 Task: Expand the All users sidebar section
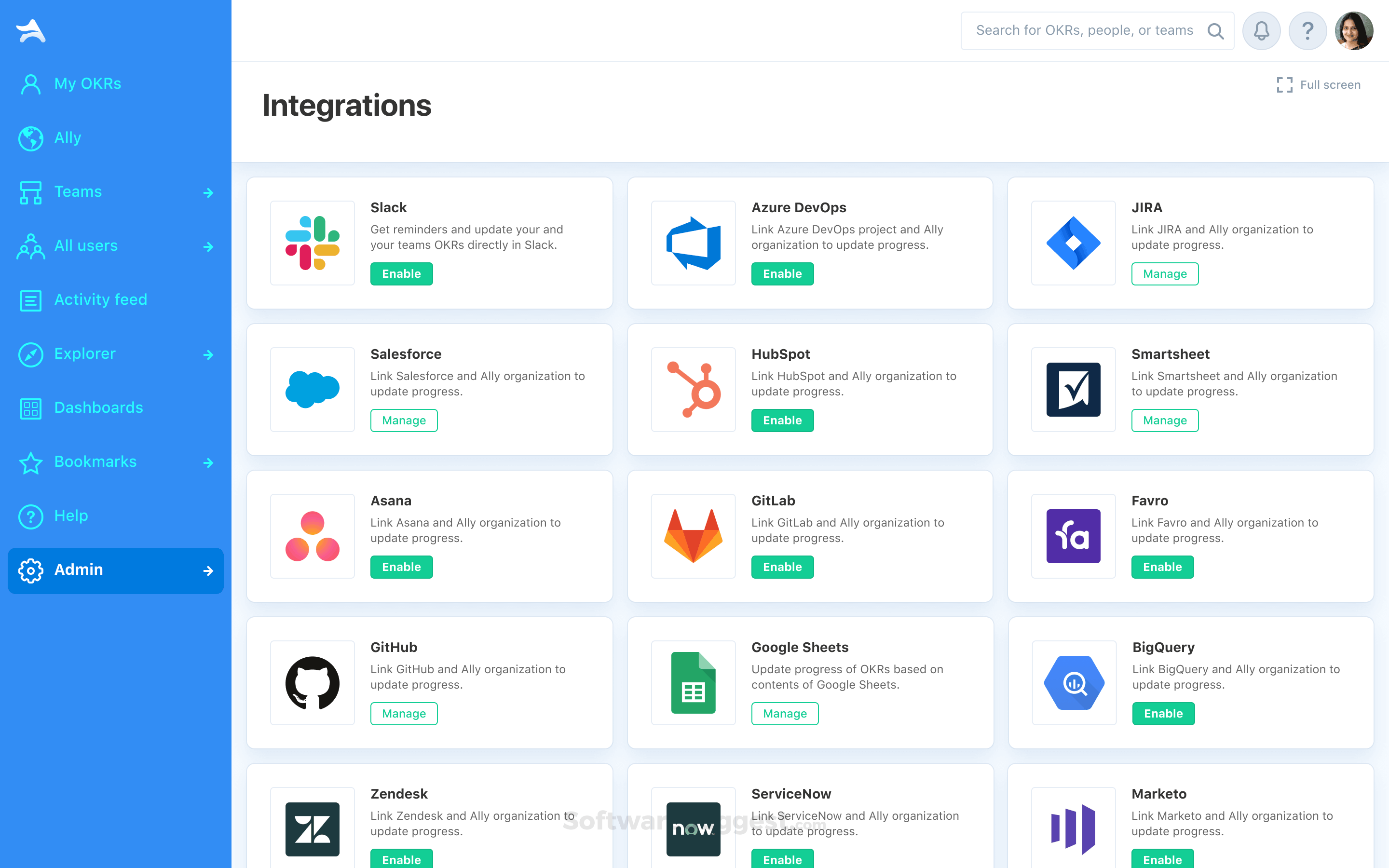pos(208,246)
